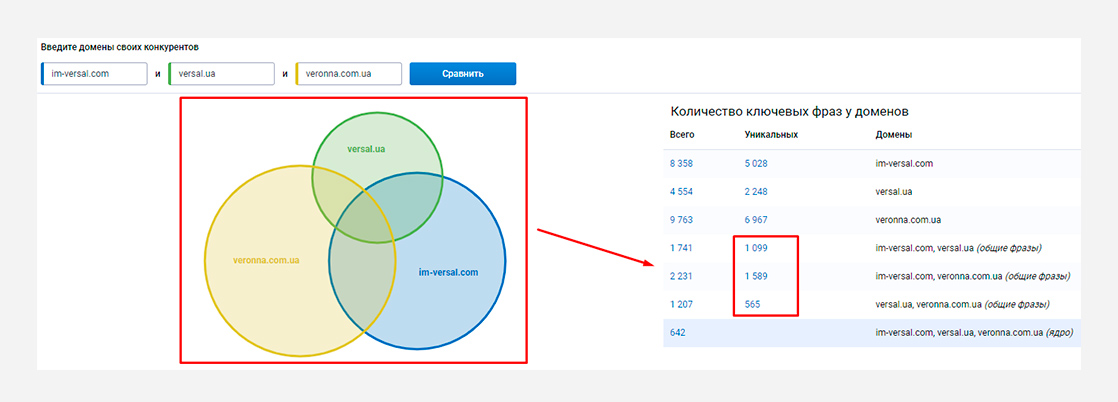The height and width of the screenshot is (402, 1118).
Task: Open the 1 207 common phrases link
Action: pyautogui.click(x=681, y=304)
